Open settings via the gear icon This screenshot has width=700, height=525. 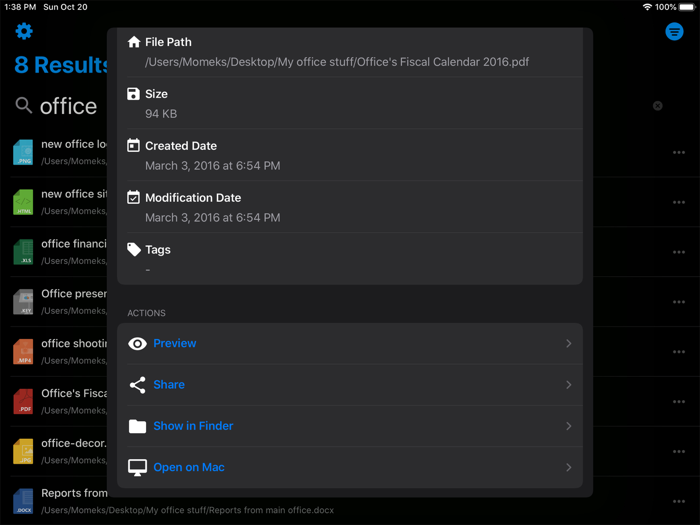click(24, 31)
